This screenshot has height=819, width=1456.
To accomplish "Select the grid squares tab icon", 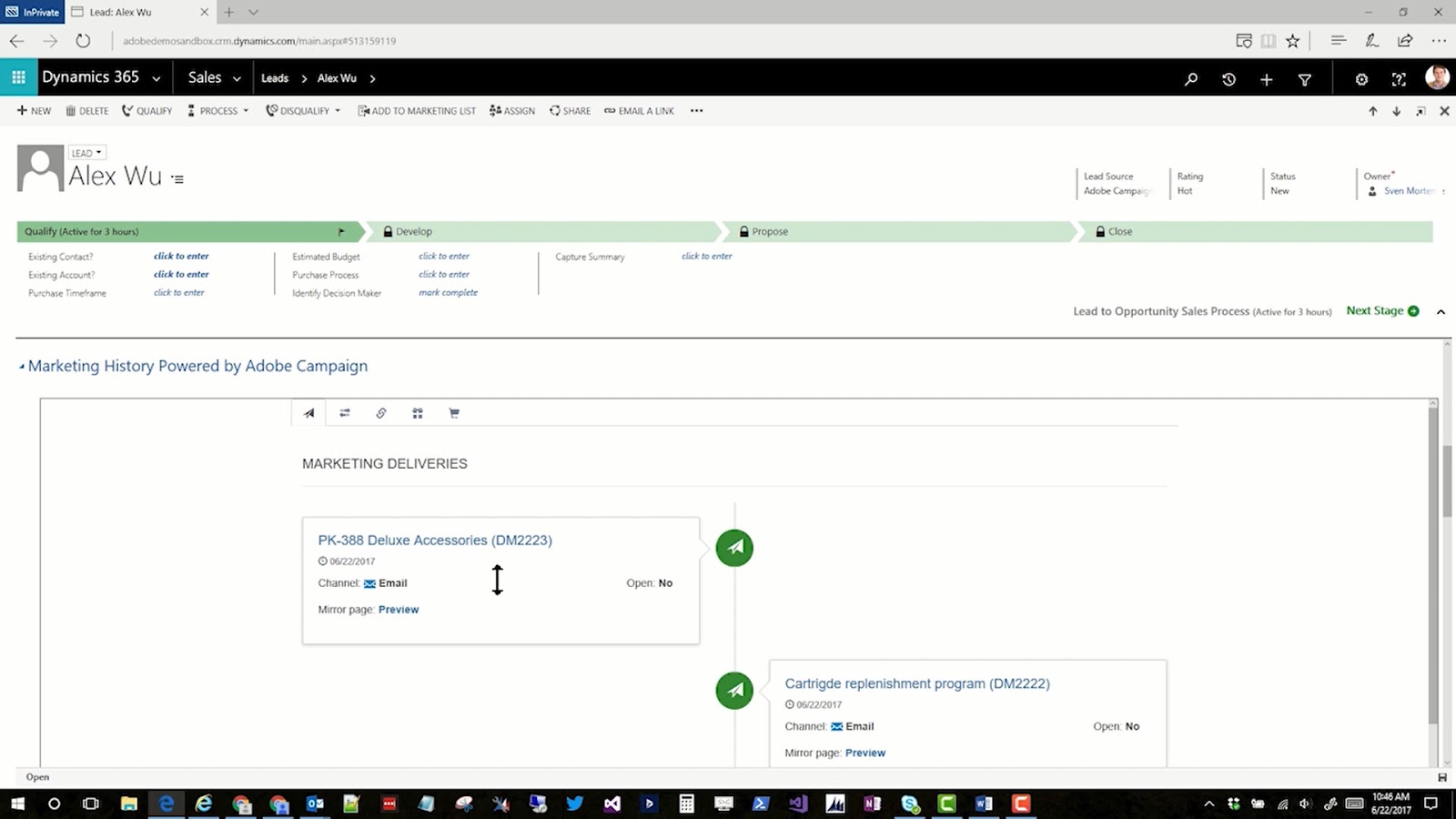I will click(x=418, y=413).
